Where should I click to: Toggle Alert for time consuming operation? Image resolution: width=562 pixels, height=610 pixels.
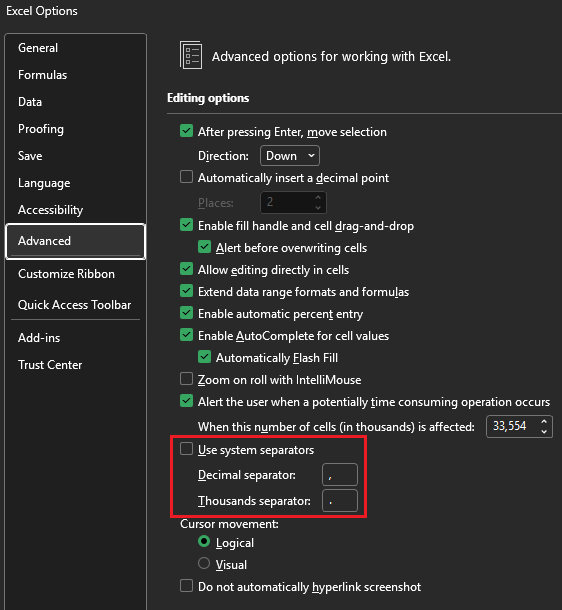pos(186,401)
